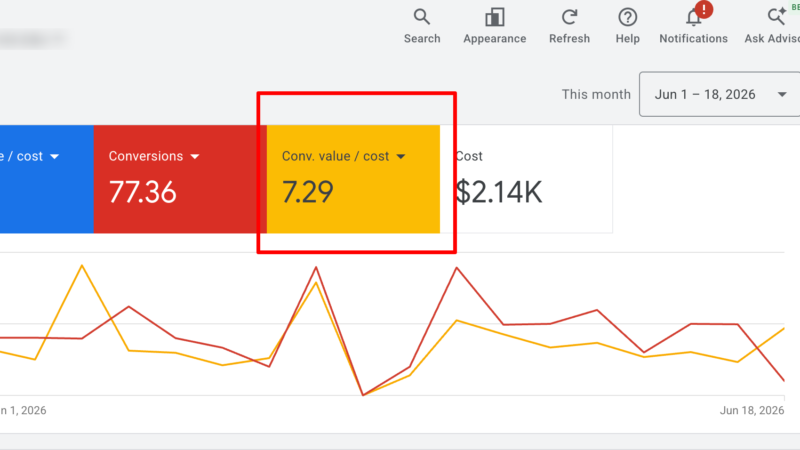800x450 pixels.
Task: Expand the Conversions metric dropdown arrow
Action: tap(195, 157)
